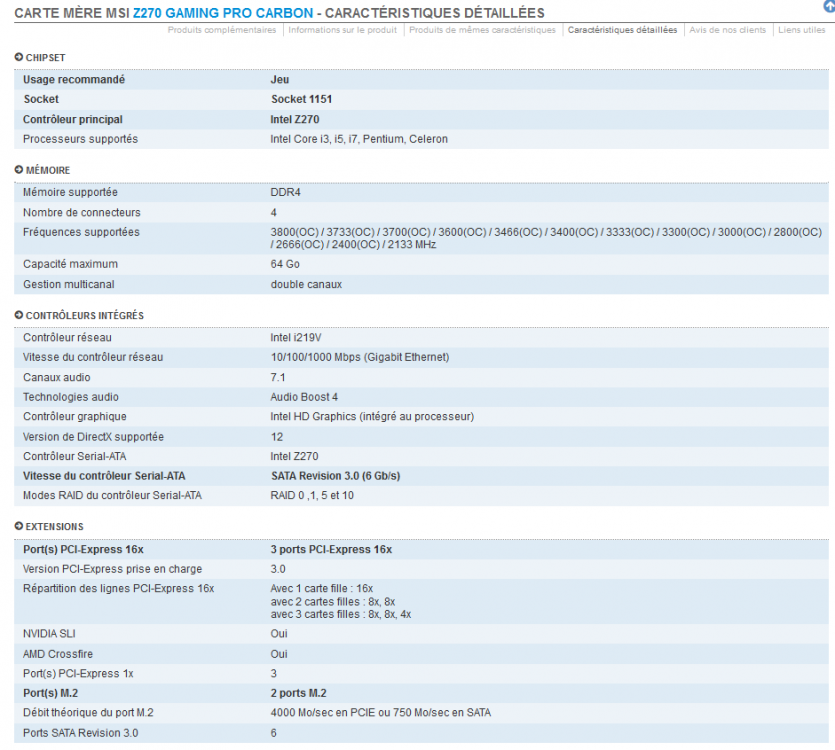The height and width of the screenshot is (750, 835).
Task: Select the Fréquences supportées label
Action: coord(81,232)
